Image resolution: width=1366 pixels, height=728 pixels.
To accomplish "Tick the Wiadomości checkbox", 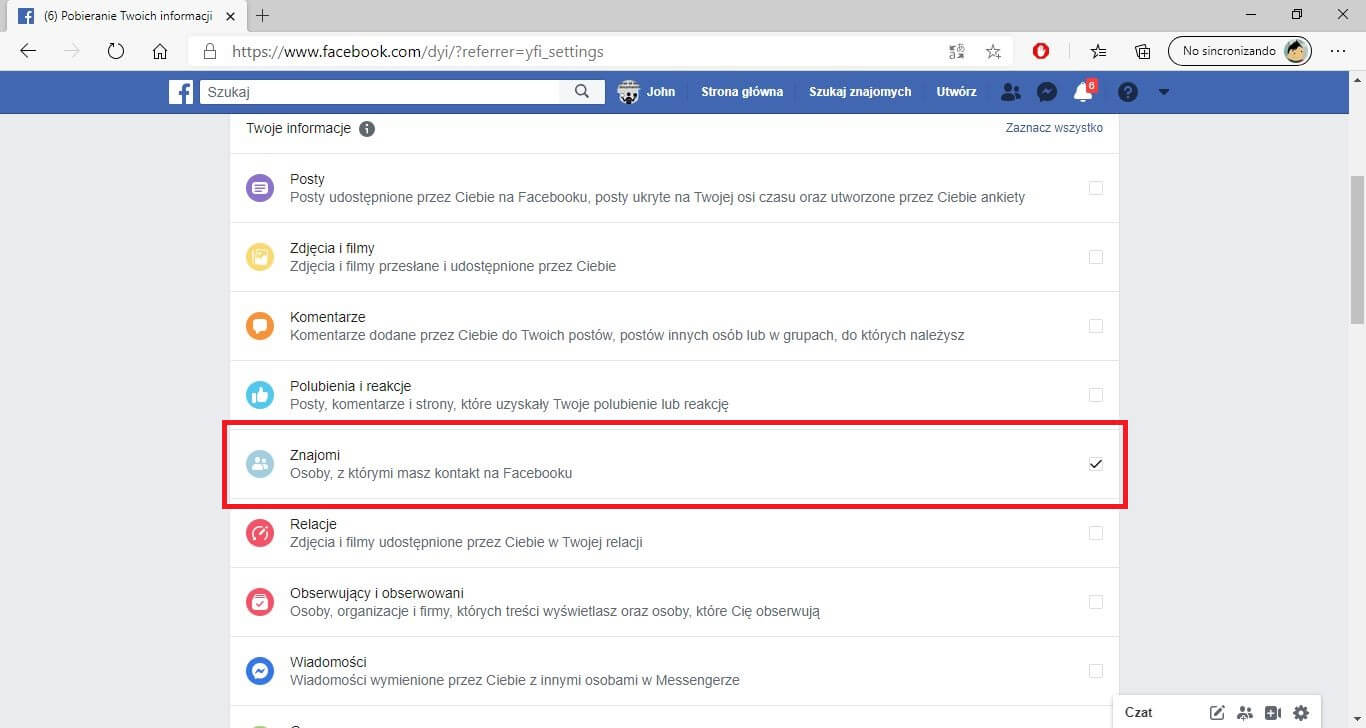I will (1096, 671).
